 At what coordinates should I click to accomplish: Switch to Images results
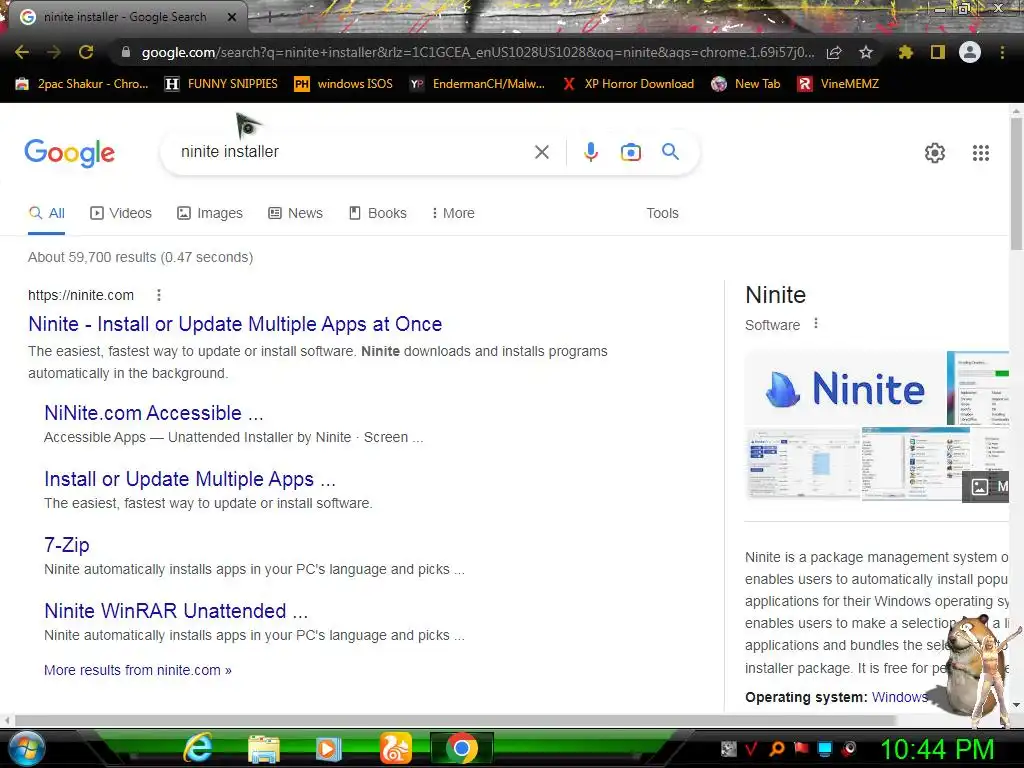(x=210, y=214)
